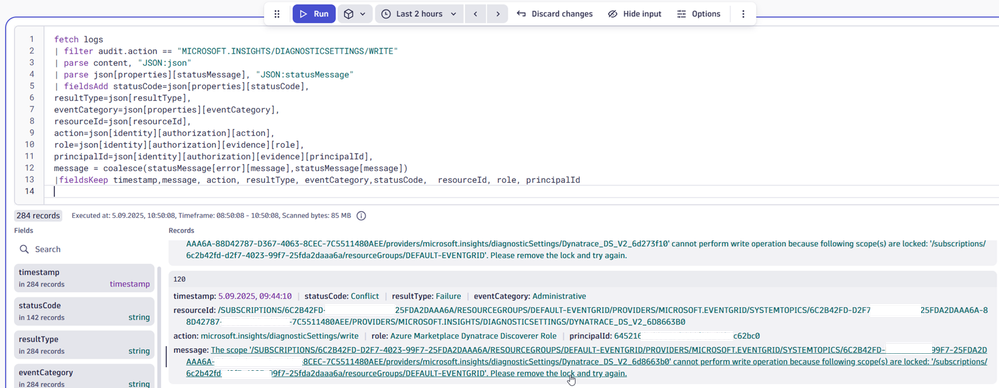Select the eventCategory field in Fields list
The height and width of the screenshot is (388, 999).
point(85,378)
